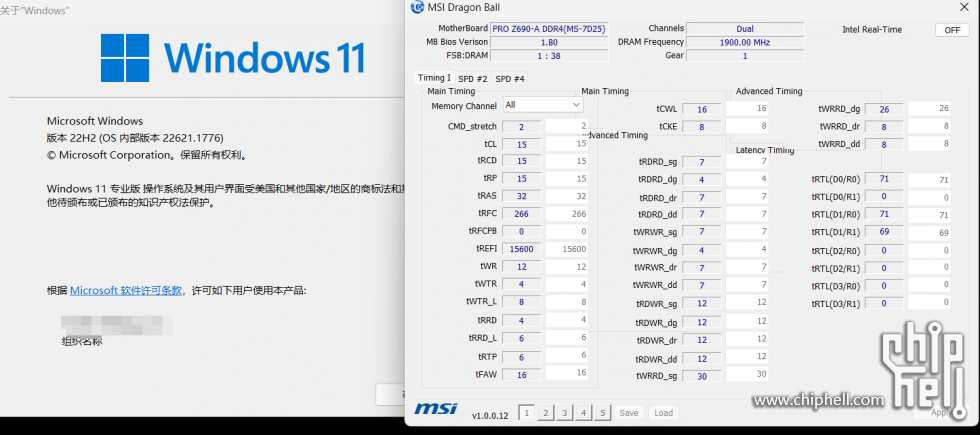The image size is (980, 435).
Task: Switch to the Timing I tab
Action: click(434, 78)
